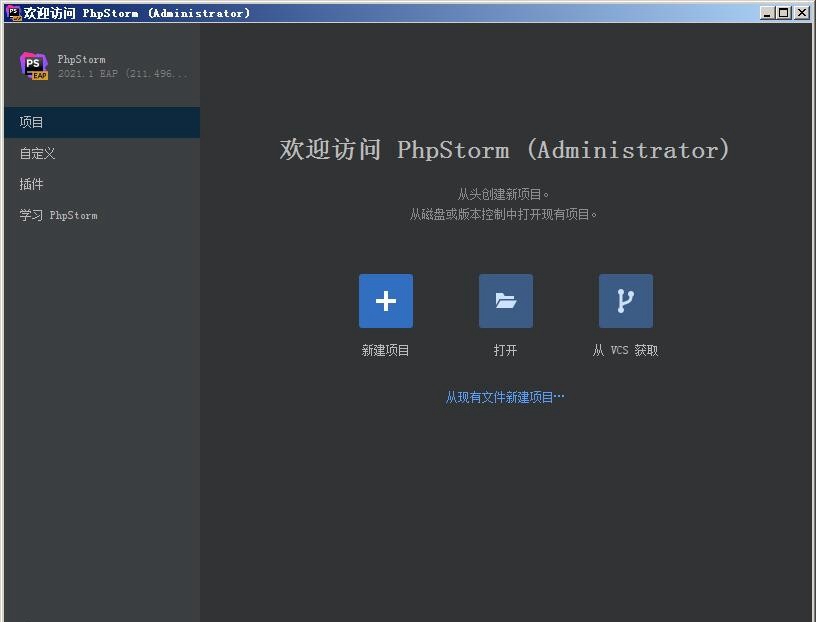Image resolution: width=816 pixels, height=622 pixels.
Task: Click the 从磁盘或版本控制中打开现有项目 text
Action: [x=503, y=214]
